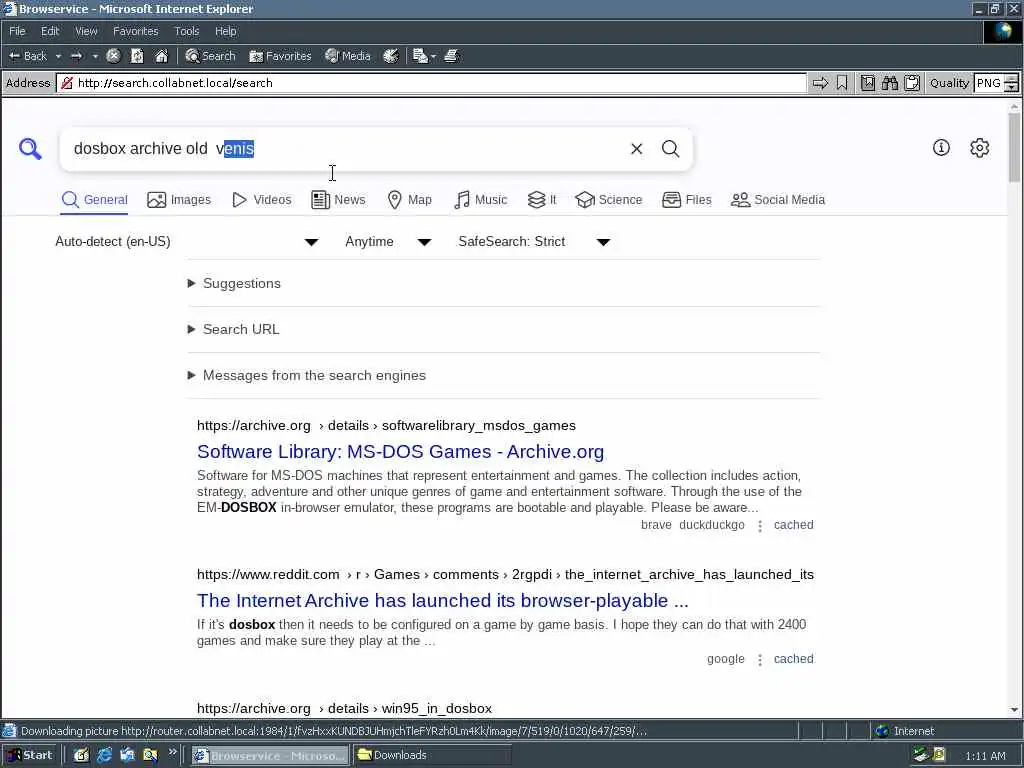
Task: Click the Forward arrow toolbar icon
Action: [76, 56]
